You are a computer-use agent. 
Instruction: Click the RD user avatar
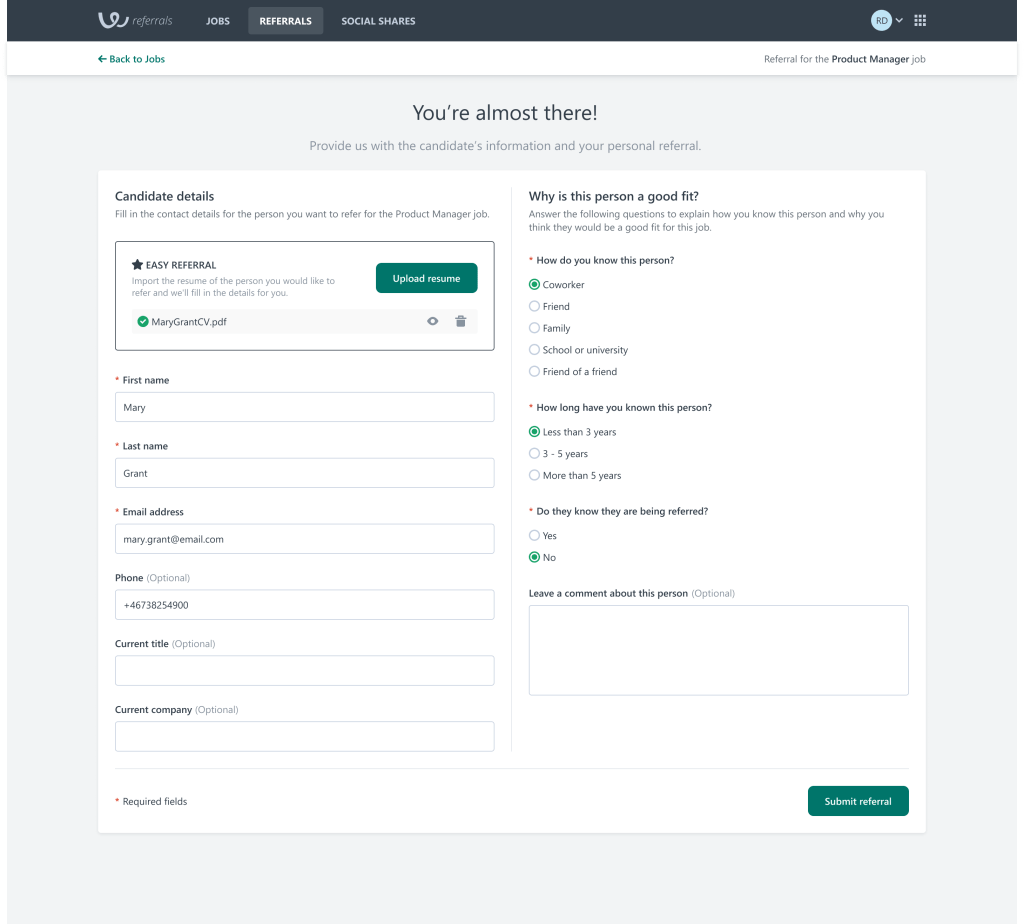[881, 20]
